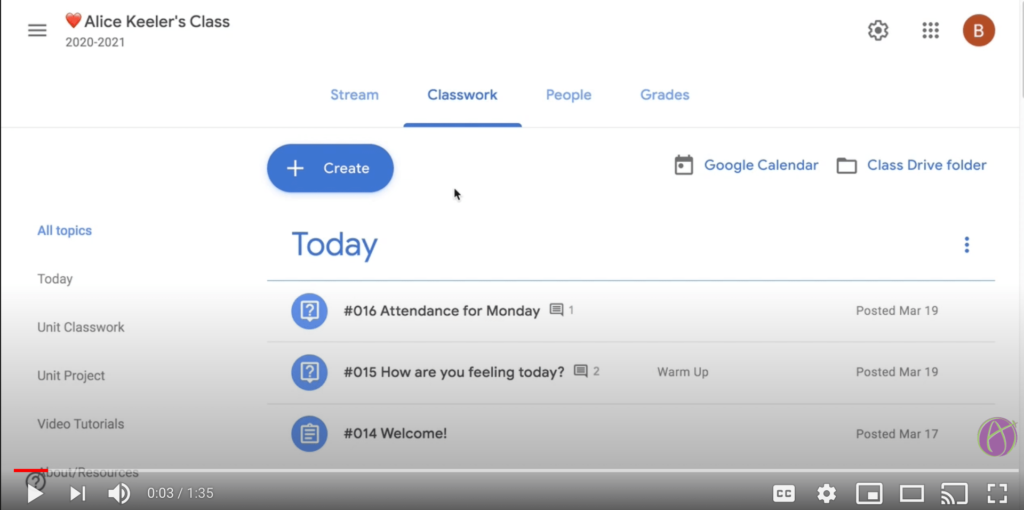Switch to the Grades tab
The width and height of the screenshot is (1024, 510).
click(664, 95)
